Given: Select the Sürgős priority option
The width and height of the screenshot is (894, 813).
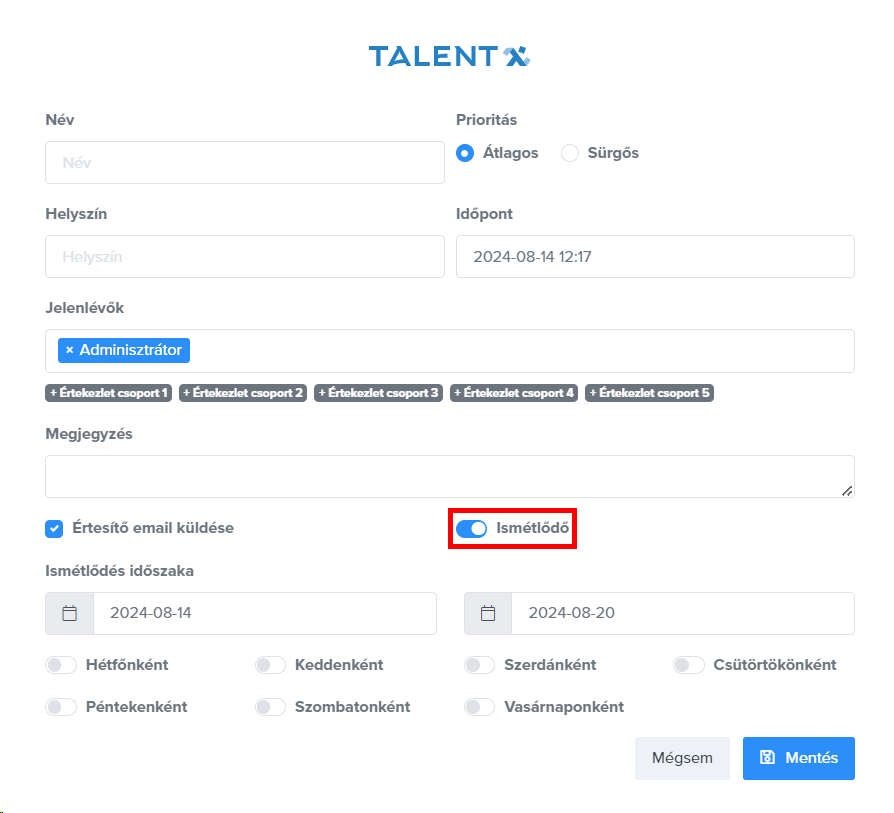Looking at the screenshot, I should point(570,153).
